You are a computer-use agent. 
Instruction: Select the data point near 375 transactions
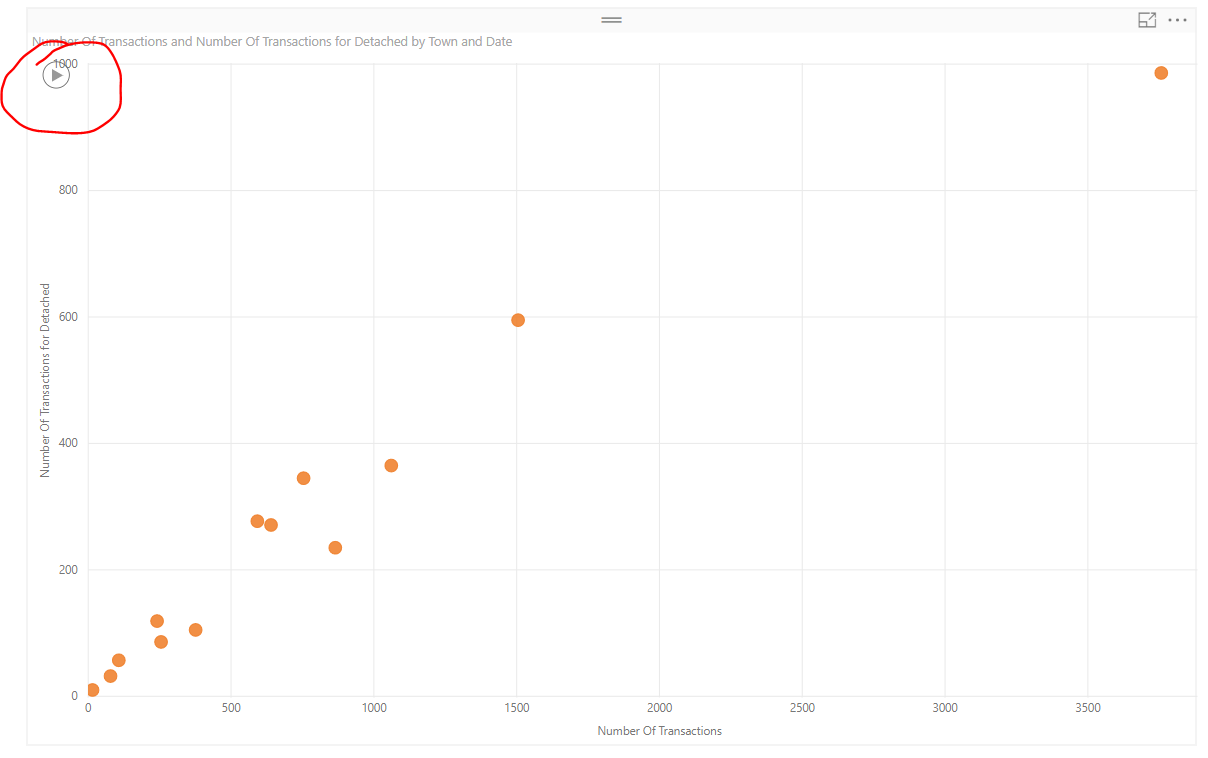(196, 630)
